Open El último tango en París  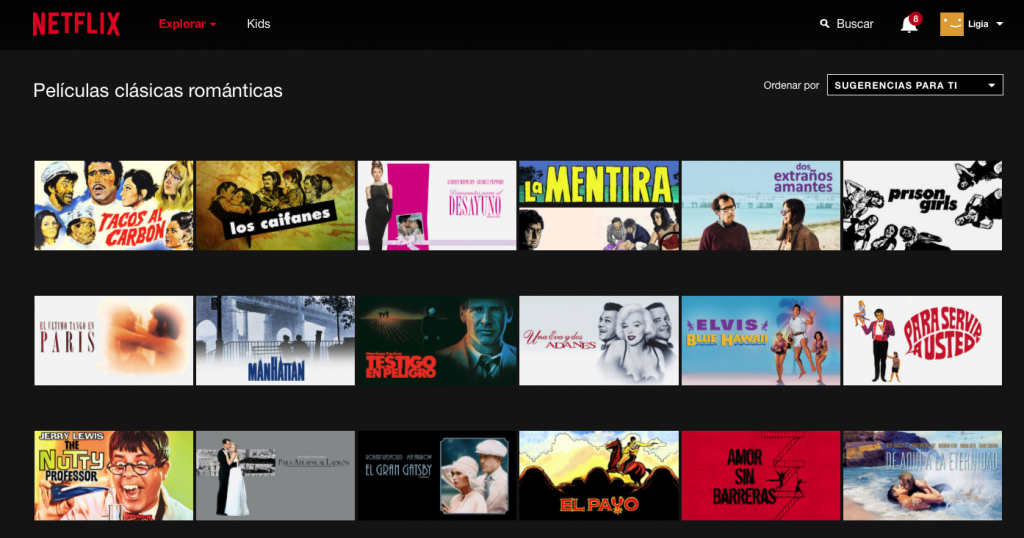[x=114, y=341]
